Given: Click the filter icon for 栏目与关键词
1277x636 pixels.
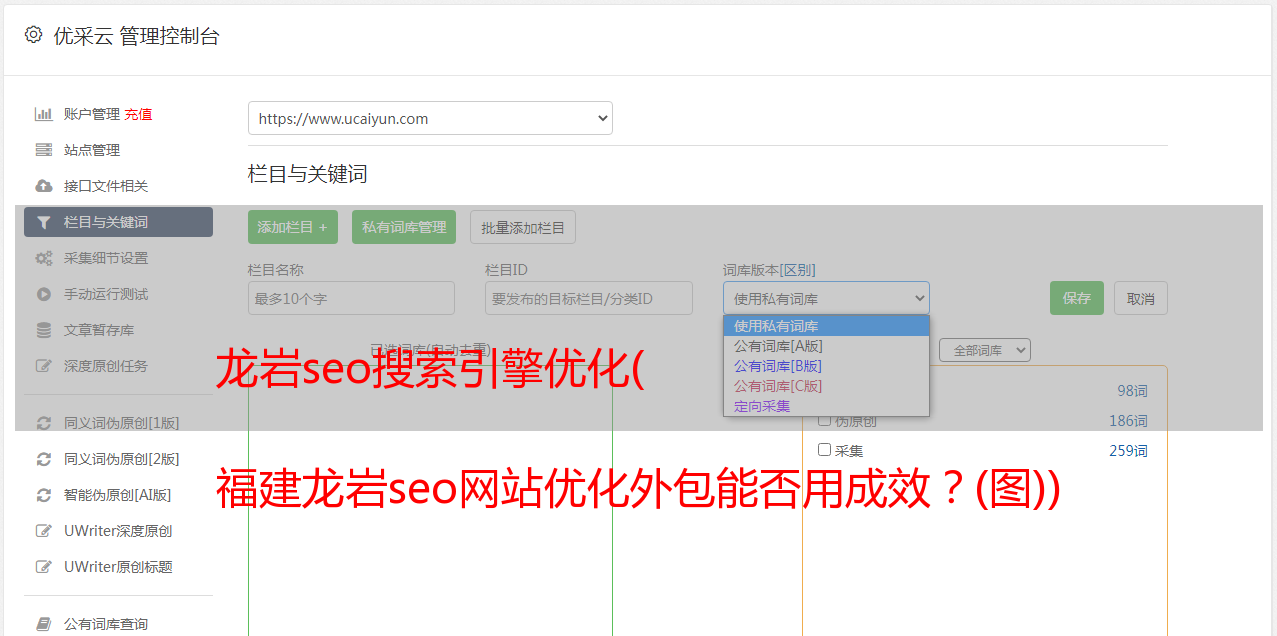Looking at the screenshot, I should click(43, 222).
